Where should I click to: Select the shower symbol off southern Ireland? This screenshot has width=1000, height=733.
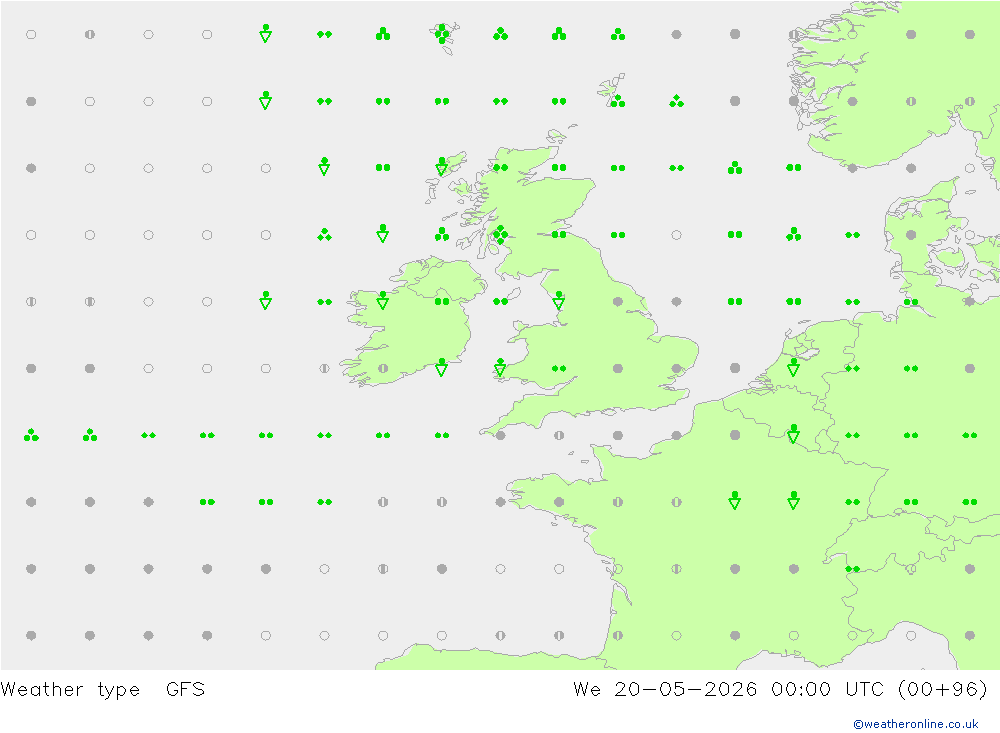pos(441,367)
